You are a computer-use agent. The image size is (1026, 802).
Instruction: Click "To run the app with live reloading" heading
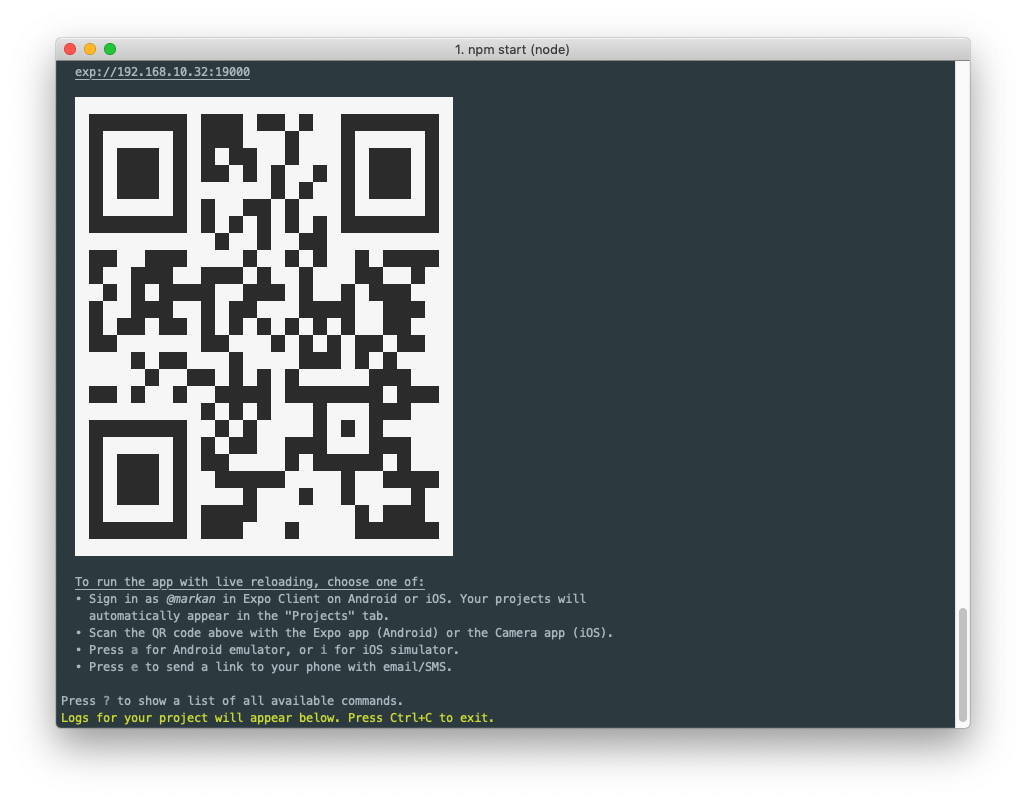pyautogui.click(x=249, y=582)
